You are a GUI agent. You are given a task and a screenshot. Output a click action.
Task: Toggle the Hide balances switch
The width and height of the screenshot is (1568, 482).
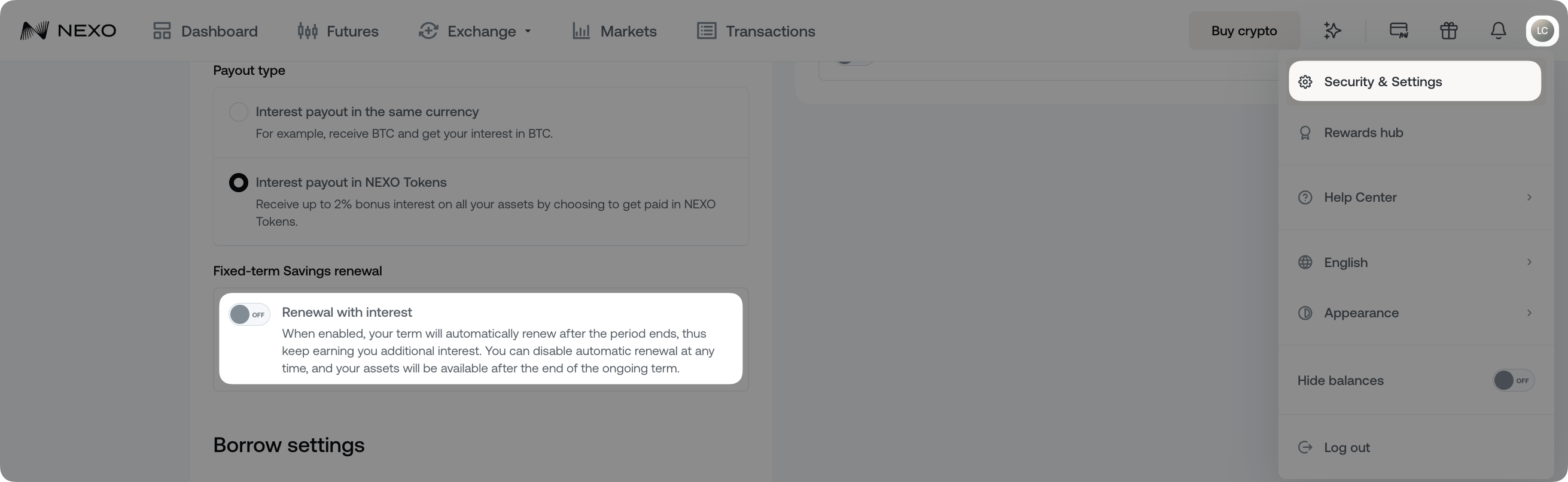[x=1513, y=380]
